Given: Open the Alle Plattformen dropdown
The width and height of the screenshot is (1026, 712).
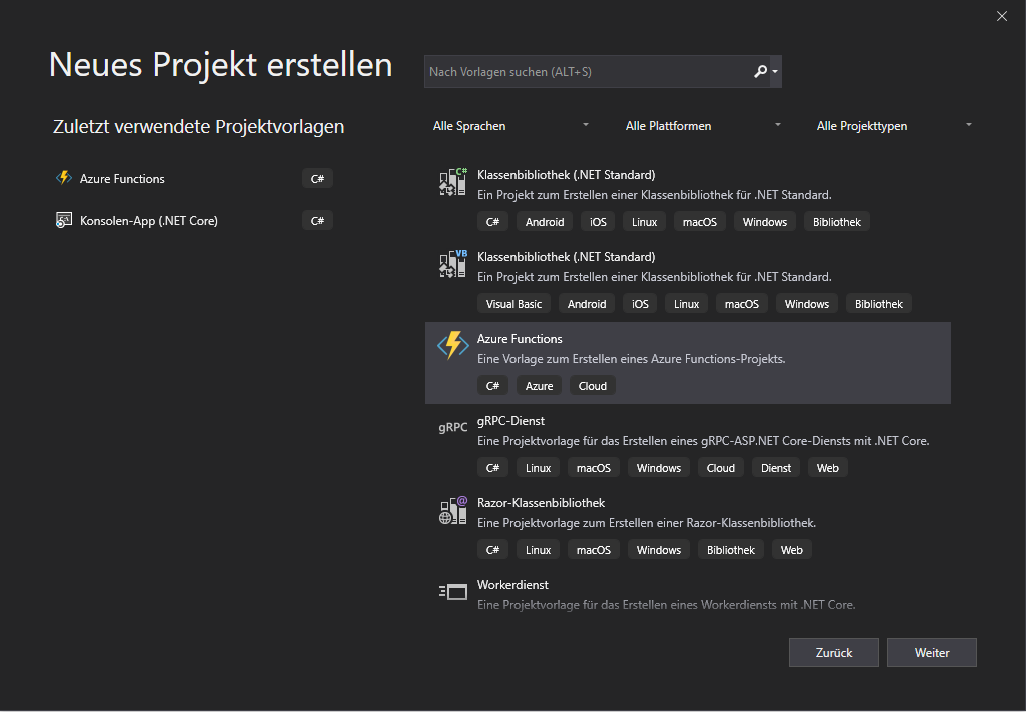Looking at the screenshot, I should point(703,126).
